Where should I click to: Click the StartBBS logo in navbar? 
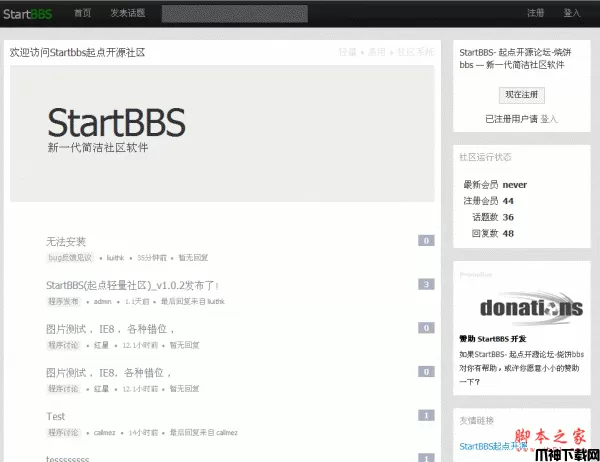click(x=28, y=14)
